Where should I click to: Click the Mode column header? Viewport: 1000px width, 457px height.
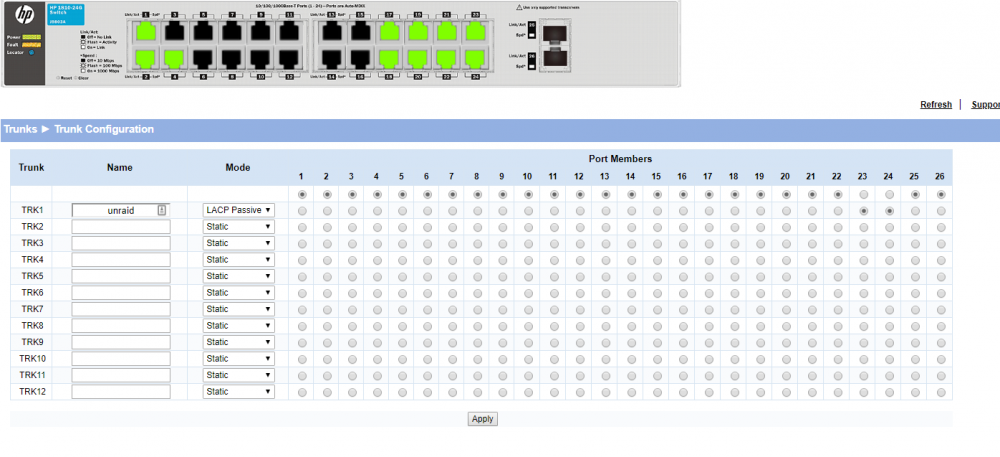pos(238,168)
